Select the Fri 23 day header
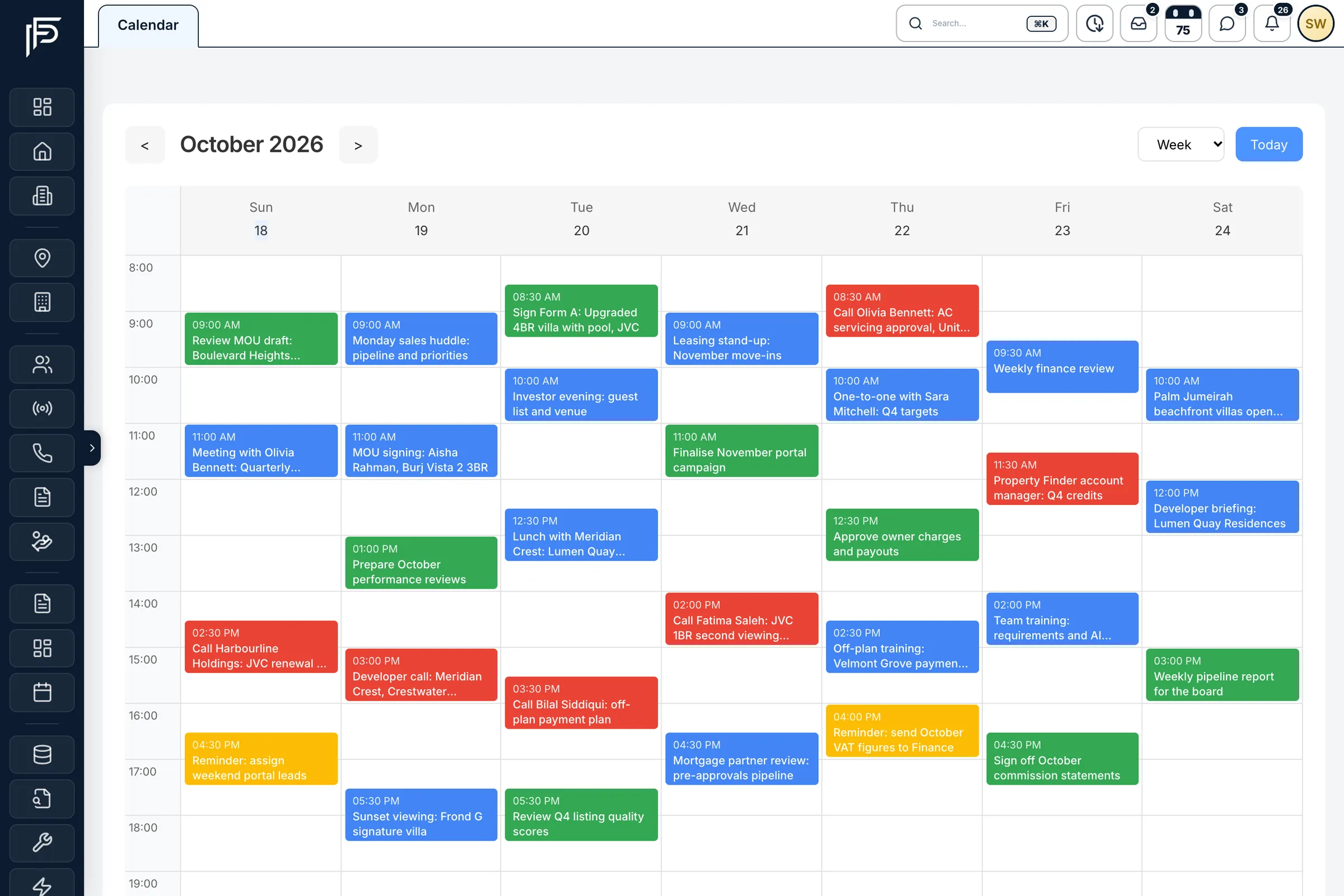This screenshot has width=1344, height=896. 1062,220
